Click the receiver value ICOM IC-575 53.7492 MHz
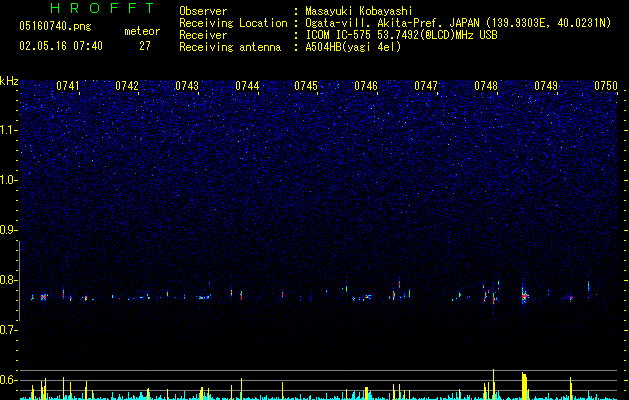This screenshot has height=400, width=629. click(401, 35)
